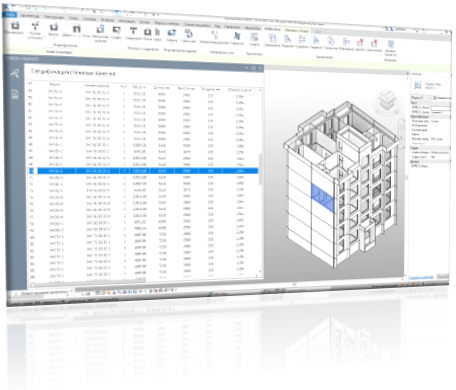Click the right of the two red-X ribbon icons

coord(374,43)
